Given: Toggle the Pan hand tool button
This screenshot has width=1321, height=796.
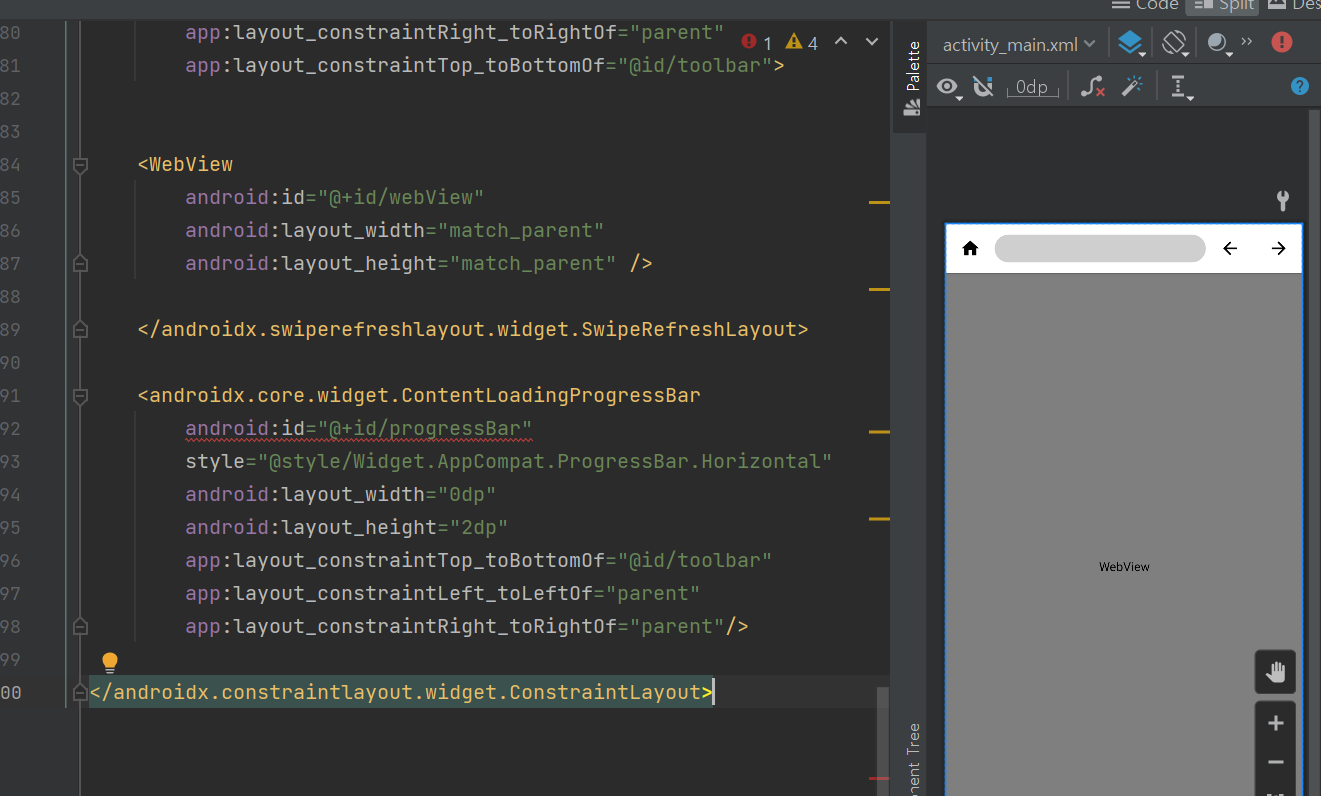Looking at the screenshot, I should tap(1276, 672).
